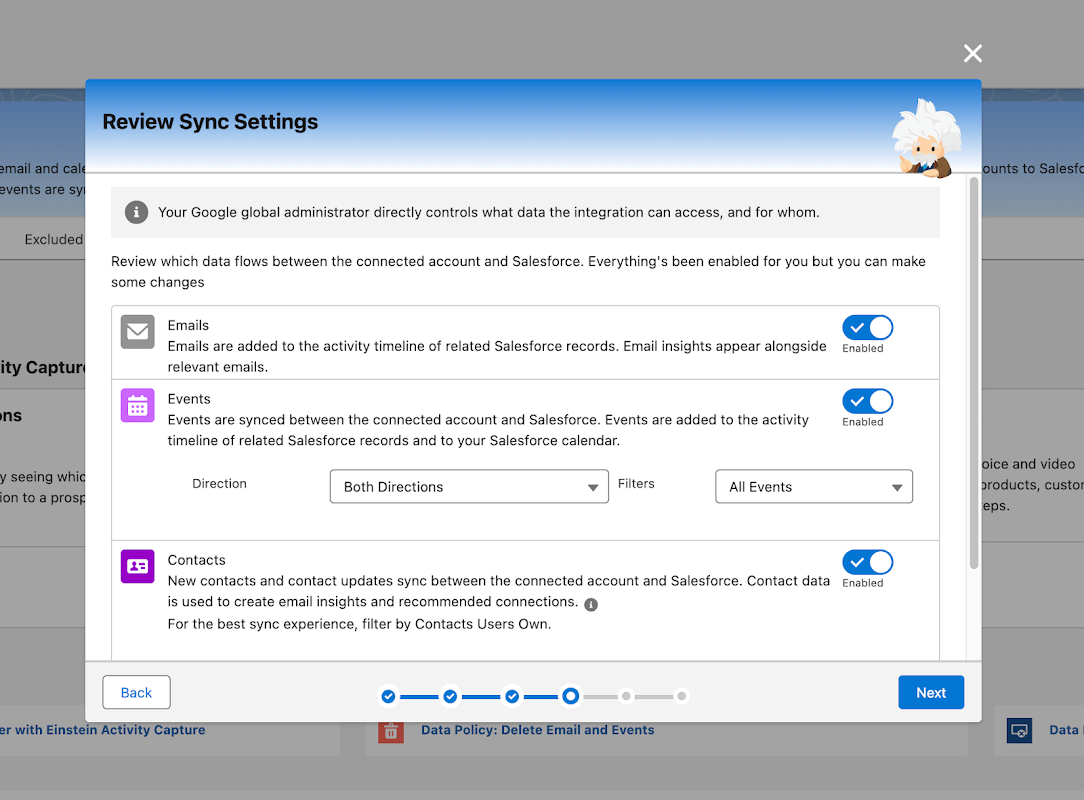1084x800 pixels.
Task: Open the Einstein Activity Capture link in background
Action: click(102, 730)
